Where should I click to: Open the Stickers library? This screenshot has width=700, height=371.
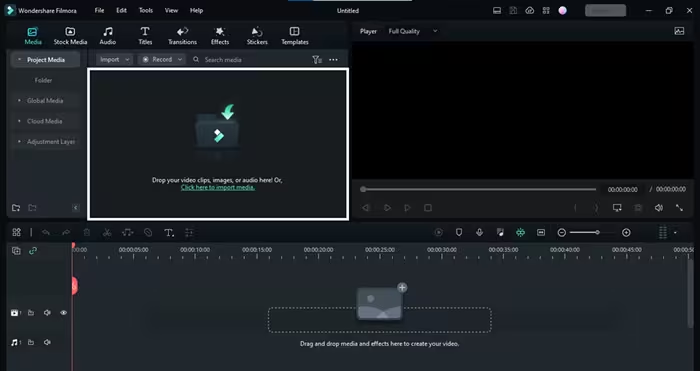tap(257, 36)
